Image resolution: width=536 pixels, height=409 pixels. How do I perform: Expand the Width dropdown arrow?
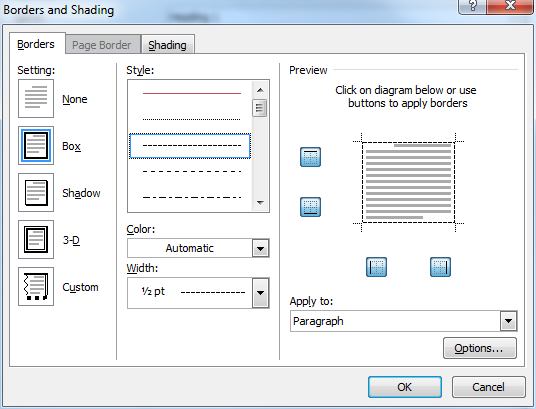(x=260, y=293)
